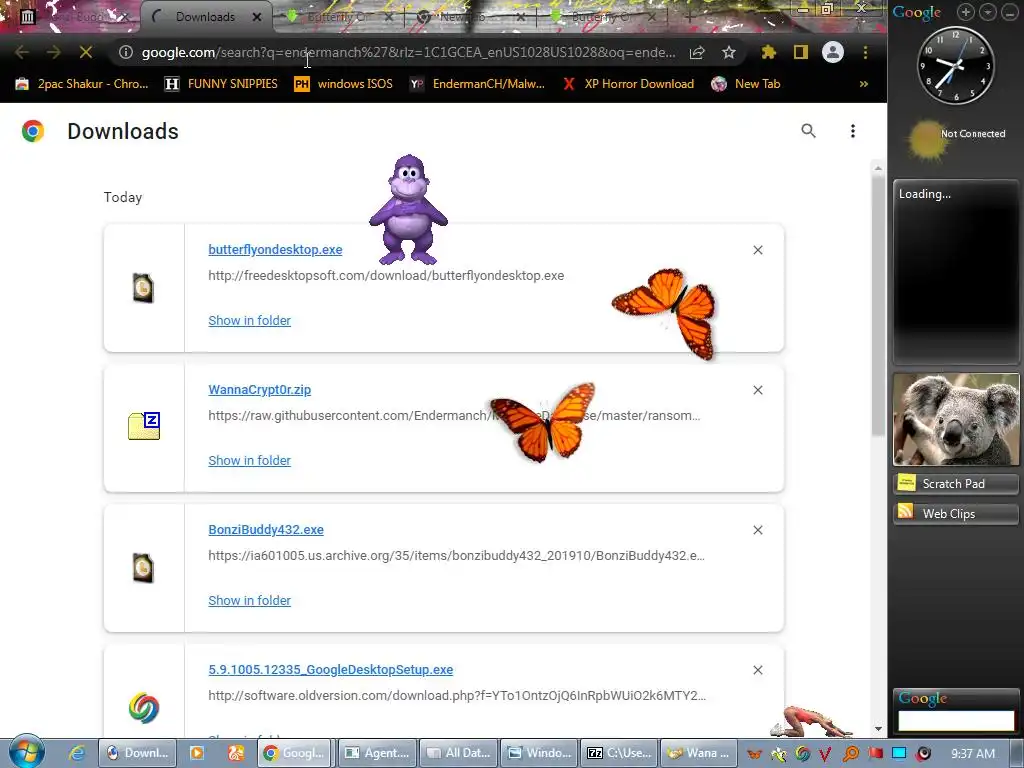Image resolution: width=1024 pixels, height=768 pixels.
Task: Open GoogleDesktopSetup.exe file link
Action: tap(330, 669)
